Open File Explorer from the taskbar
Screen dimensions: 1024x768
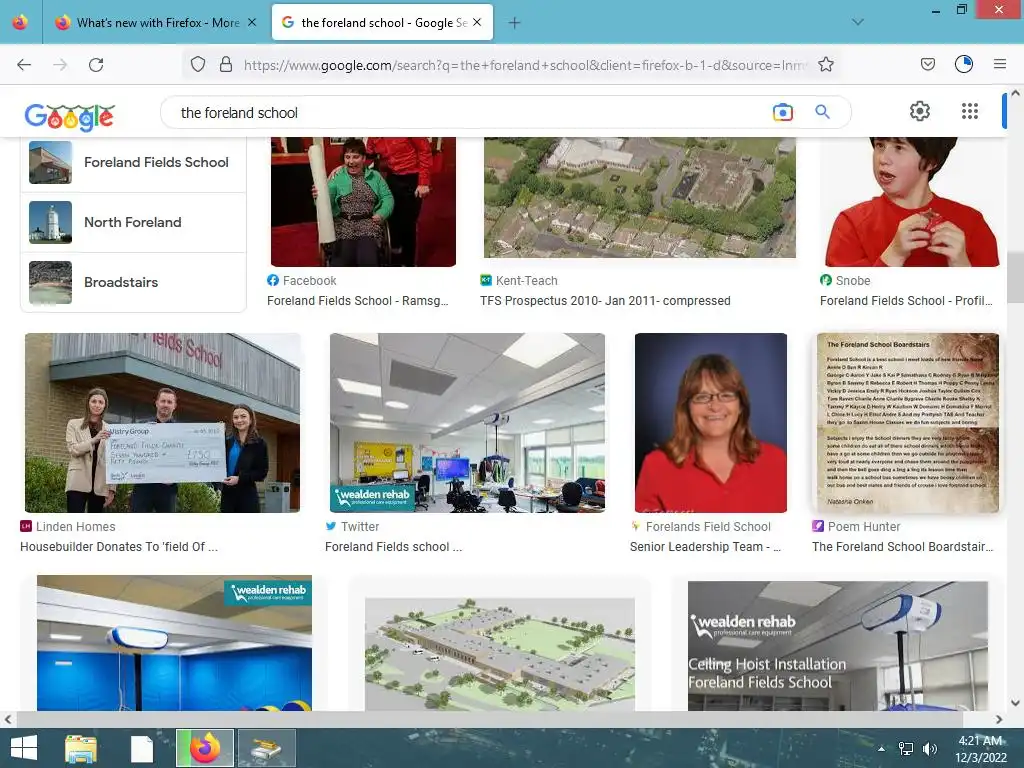[x=81, y=748]
